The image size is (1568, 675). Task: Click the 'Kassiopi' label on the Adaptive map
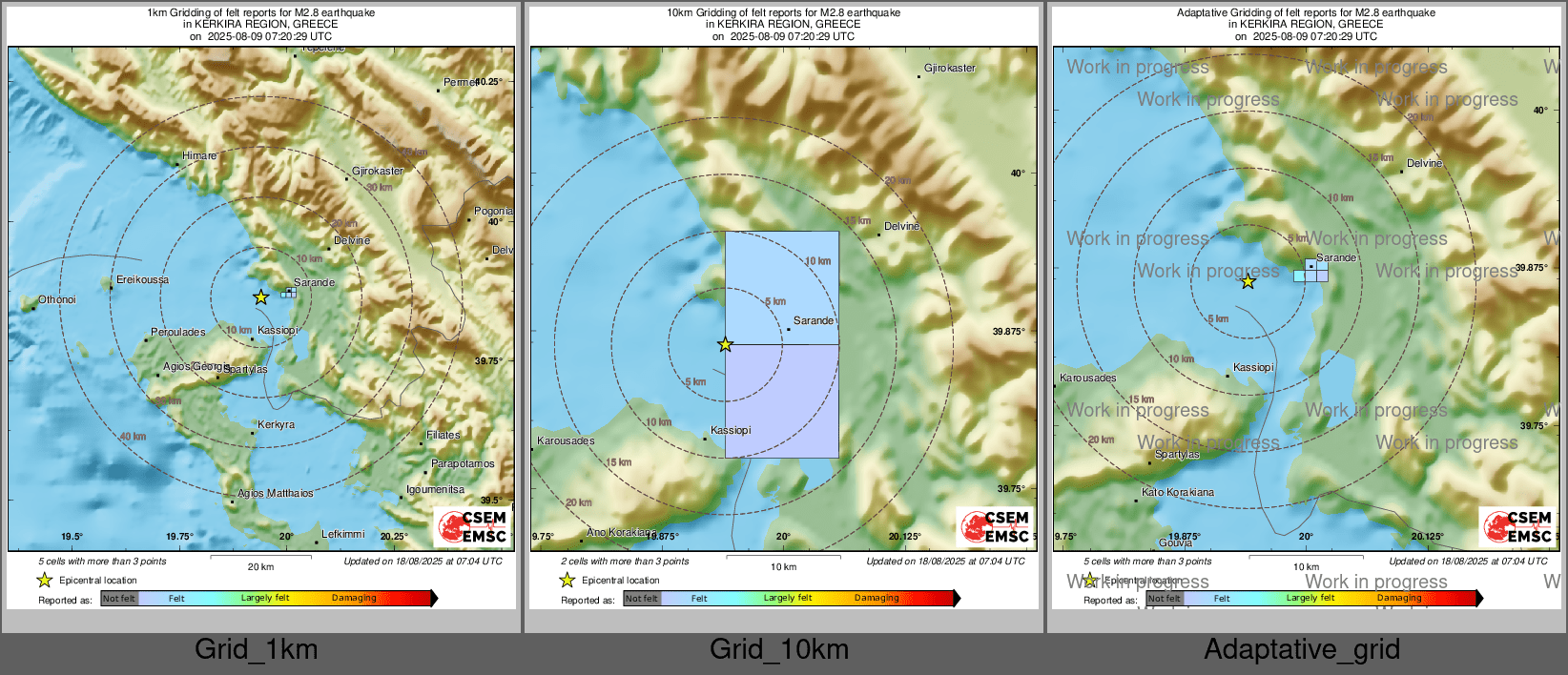[1253, 367]
